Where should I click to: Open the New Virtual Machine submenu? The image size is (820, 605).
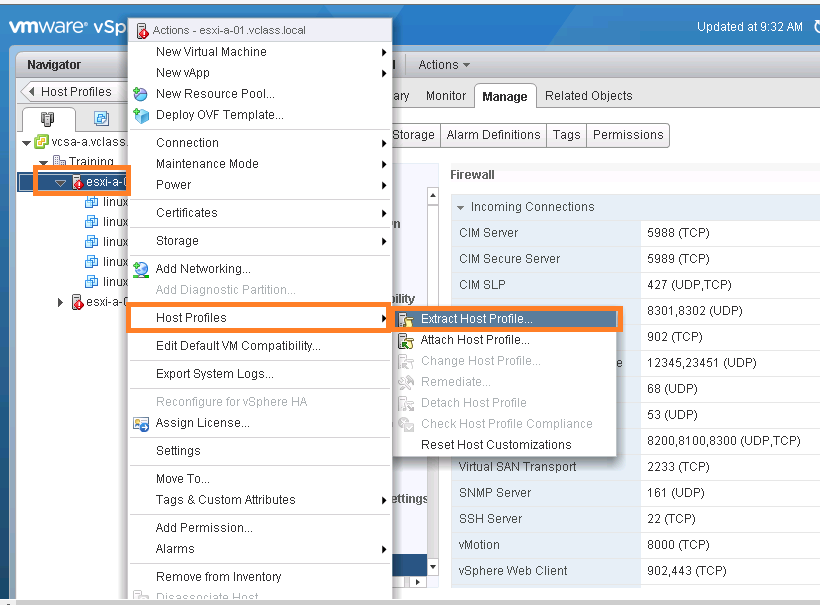(260, 52)
